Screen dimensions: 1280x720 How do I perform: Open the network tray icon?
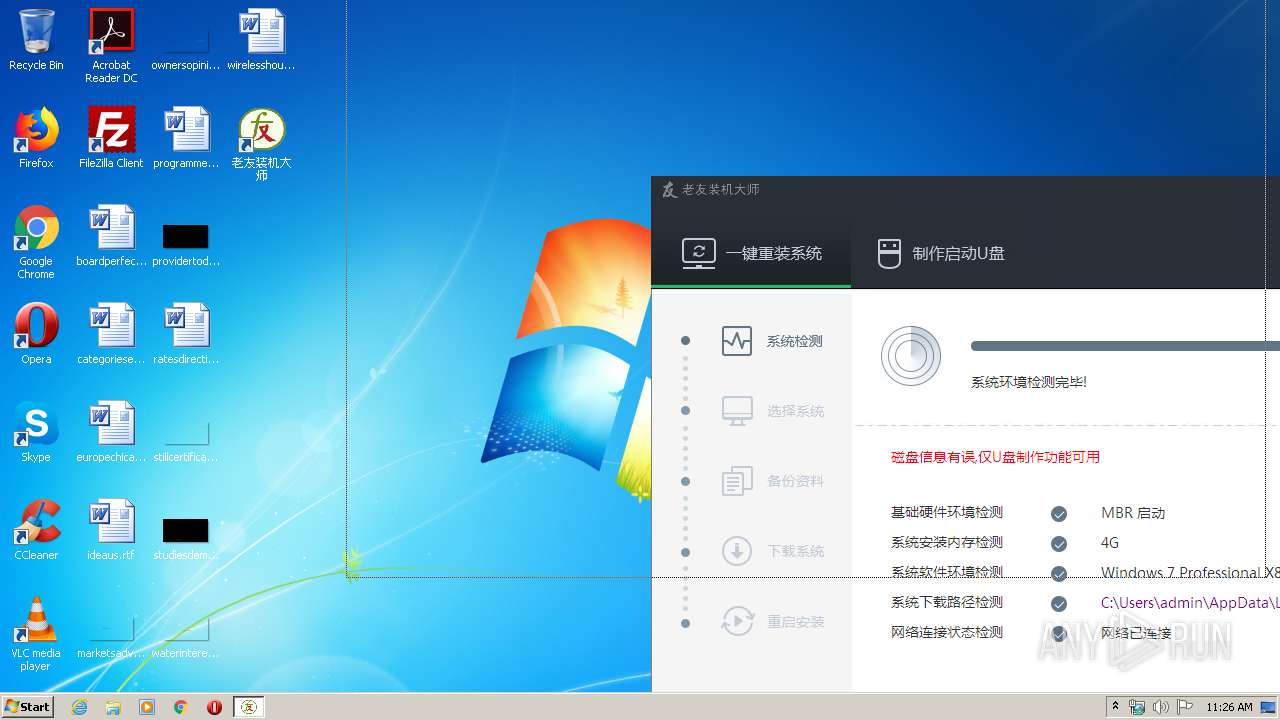coord(1137,707)
